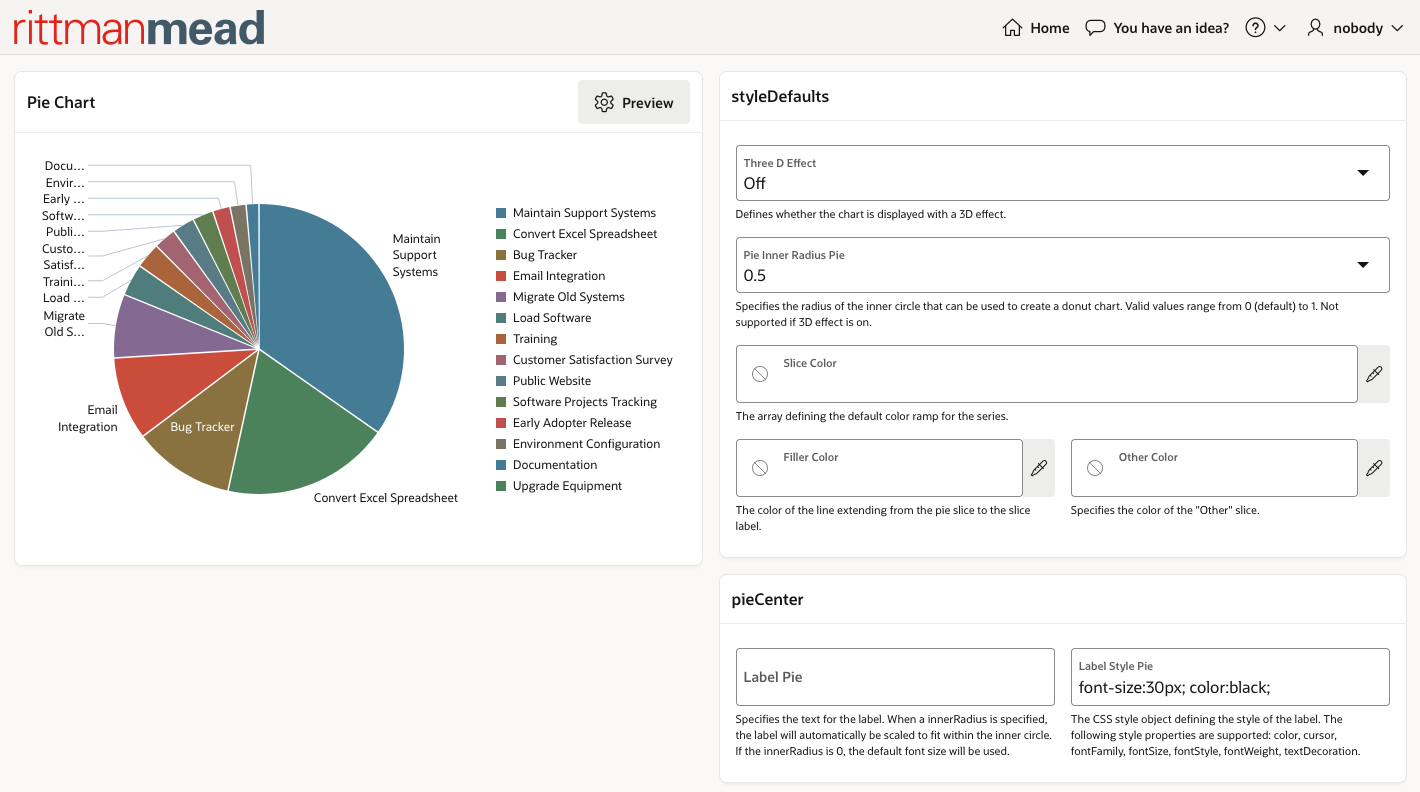Click You have an idea? menu item
The width and height of the screenshot is (1420, 792).
click(x=1168, y=27)
